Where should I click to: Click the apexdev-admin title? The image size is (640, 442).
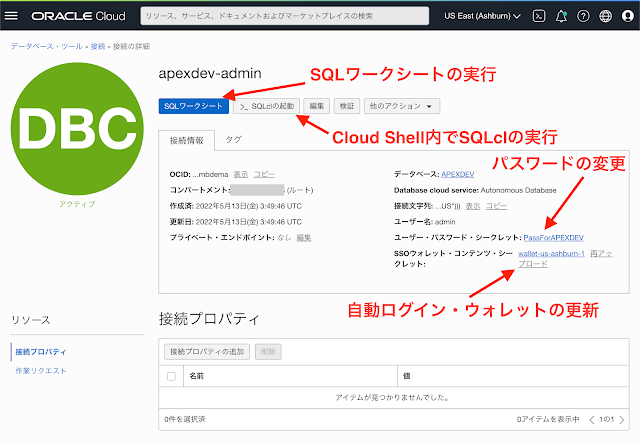coord(210,73)
